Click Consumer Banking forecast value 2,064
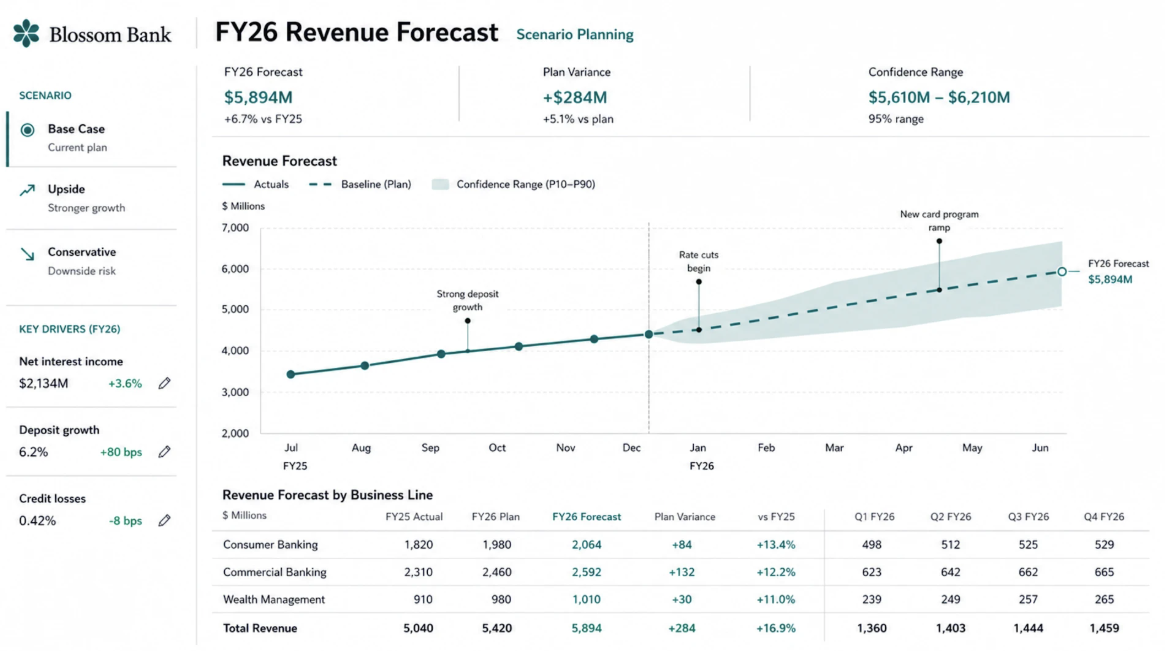Viewport: 1165px width, 651px height. point(586,545)
